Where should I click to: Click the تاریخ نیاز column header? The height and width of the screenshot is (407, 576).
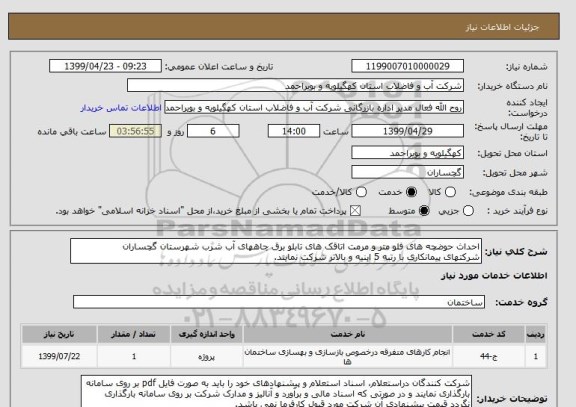point(59,334)
